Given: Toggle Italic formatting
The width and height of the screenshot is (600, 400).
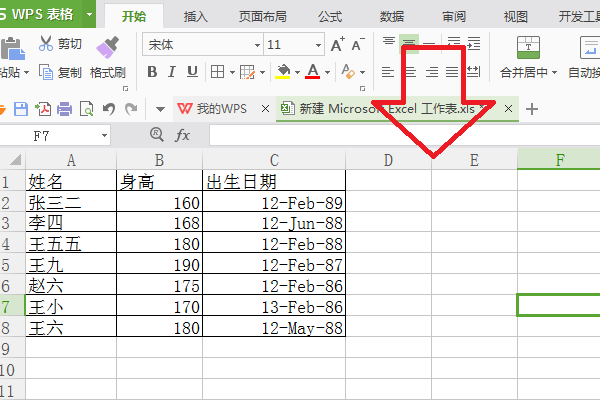Looking at the screenshot, I should pos(172,72).
